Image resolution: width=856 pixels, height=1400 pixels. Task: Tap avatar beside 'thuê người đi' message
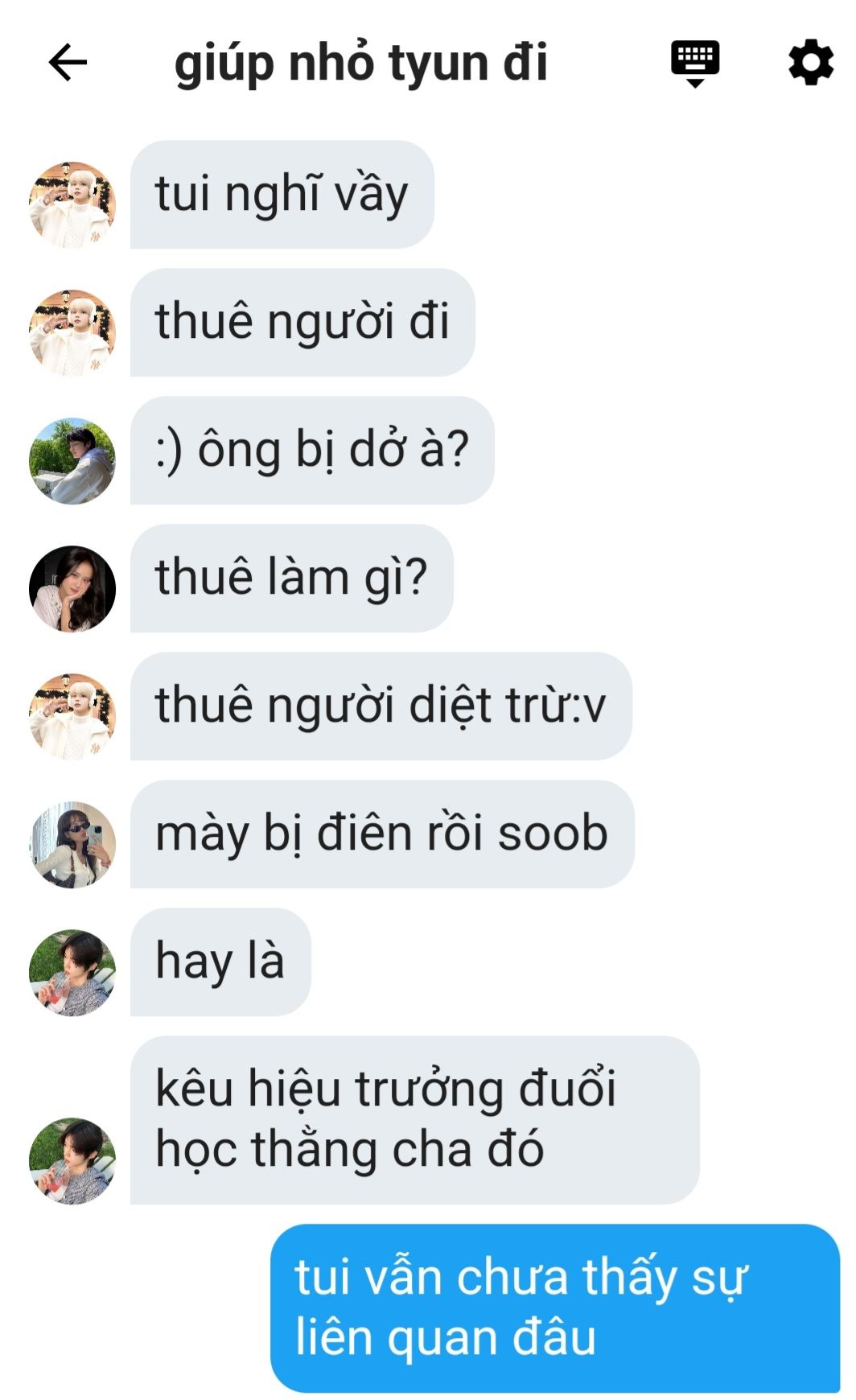click(x=72, y=332)
